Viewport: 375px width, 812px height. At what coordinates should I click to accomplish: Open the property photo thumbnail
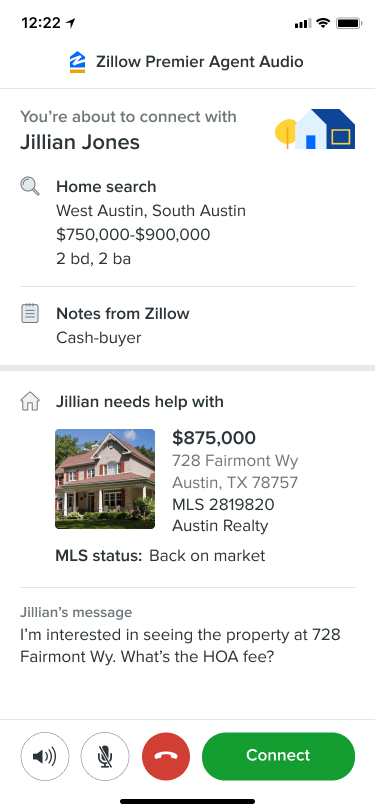[105, 479]
